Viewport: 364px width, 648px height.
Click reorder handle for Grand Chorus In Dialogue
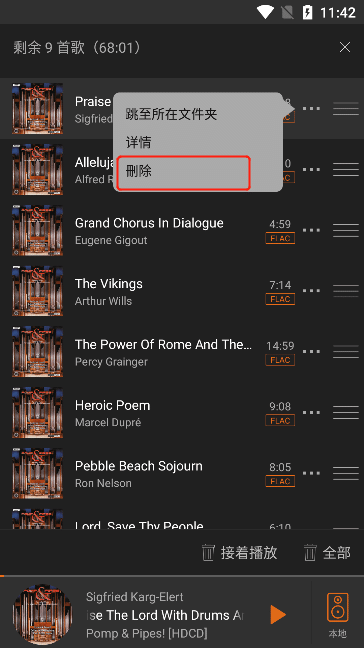346,230
